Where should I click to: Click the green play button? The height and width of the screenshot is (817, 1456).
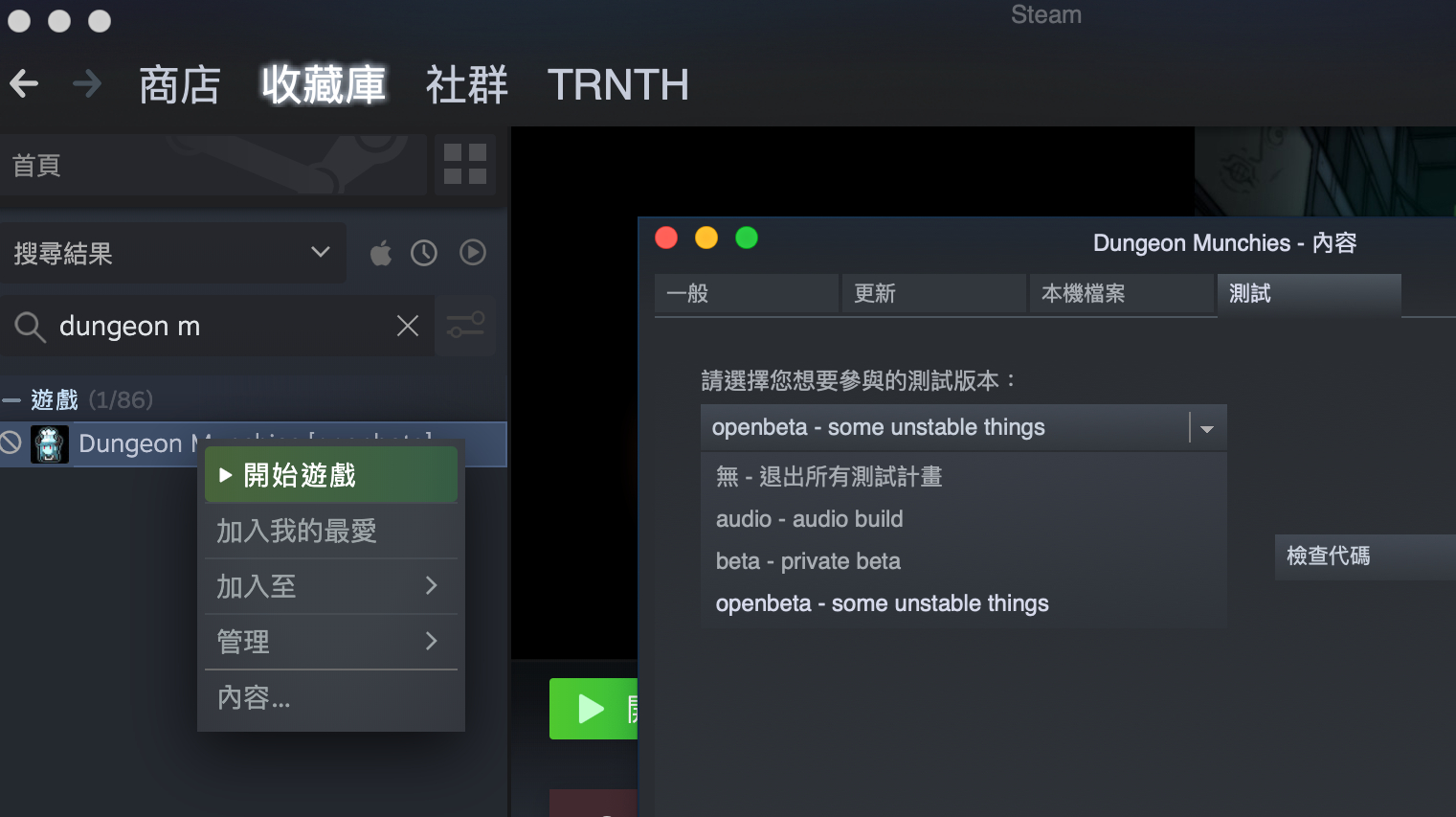click(x=593, y=709)
